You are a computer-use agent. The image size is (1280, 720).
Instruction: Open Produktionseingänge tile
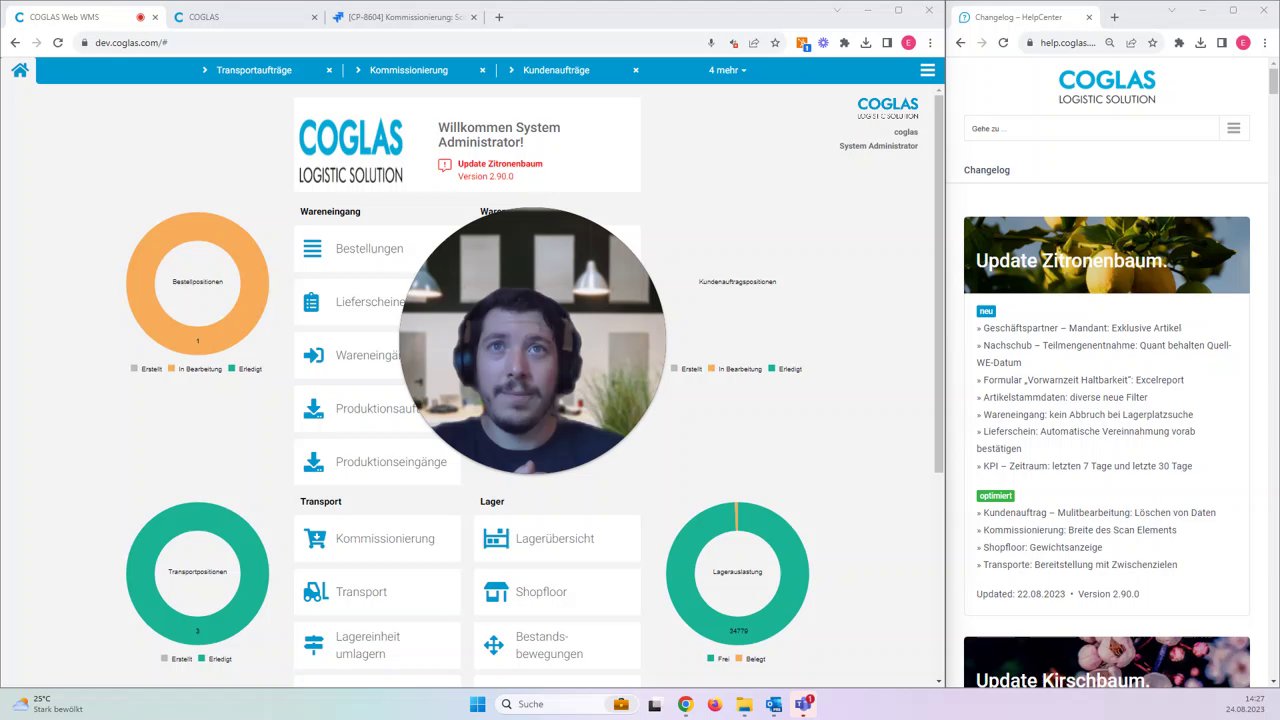(x=377, y=462)
